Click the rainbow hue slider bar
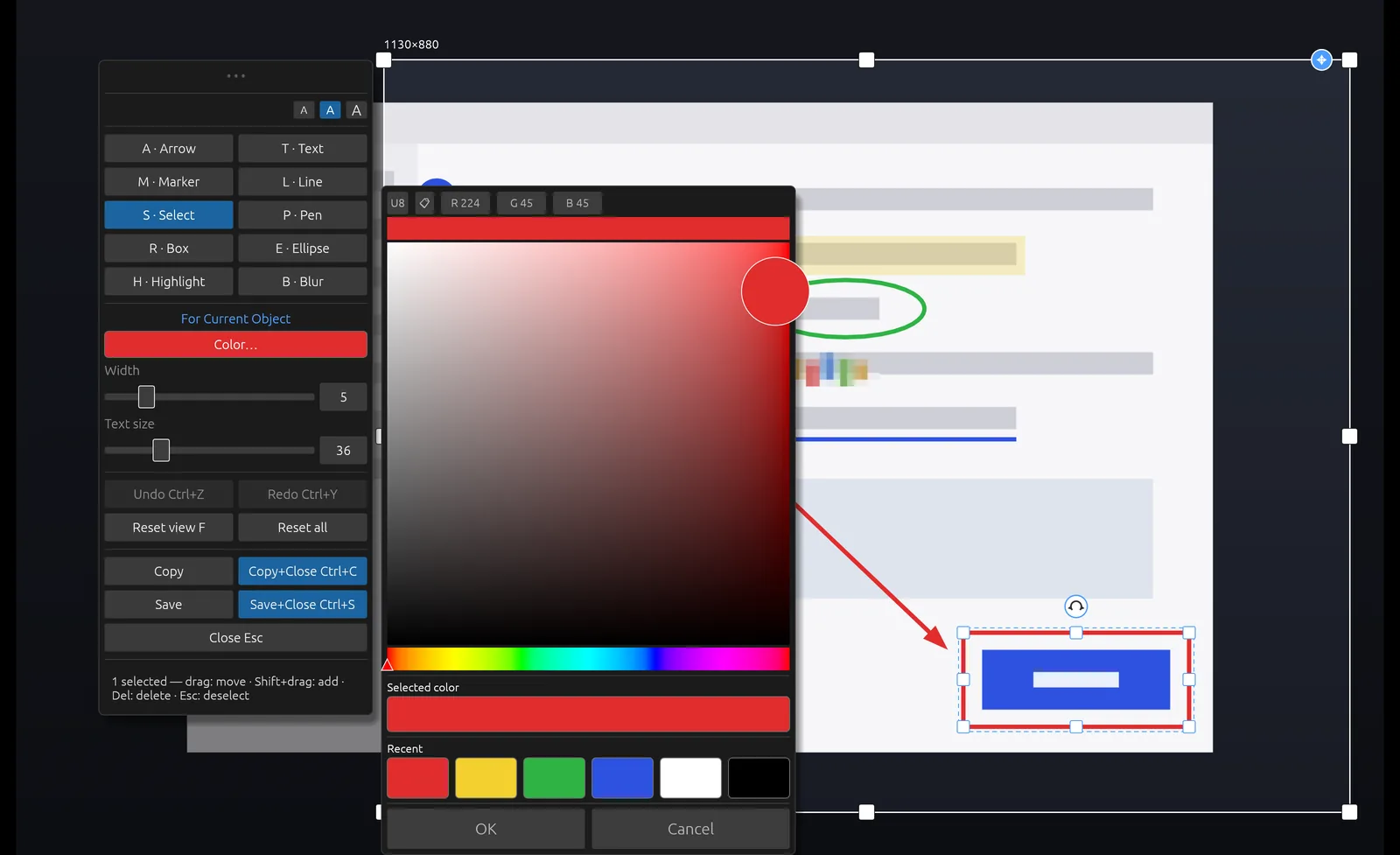The image size is (1400, 855). click(x=588, y=659)
